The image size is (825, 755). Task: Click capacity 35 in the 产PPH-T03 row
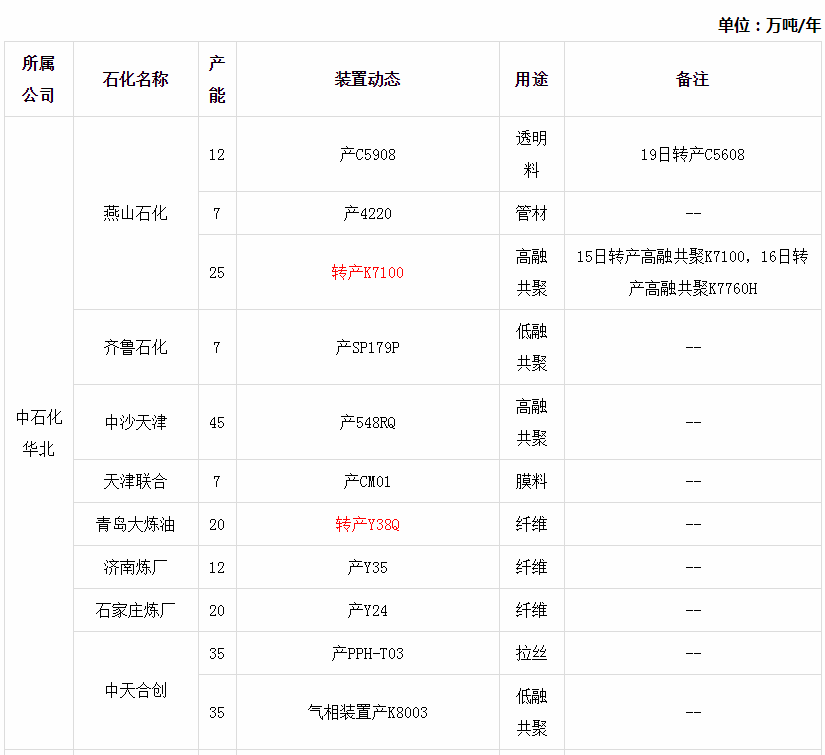point(217,653)
